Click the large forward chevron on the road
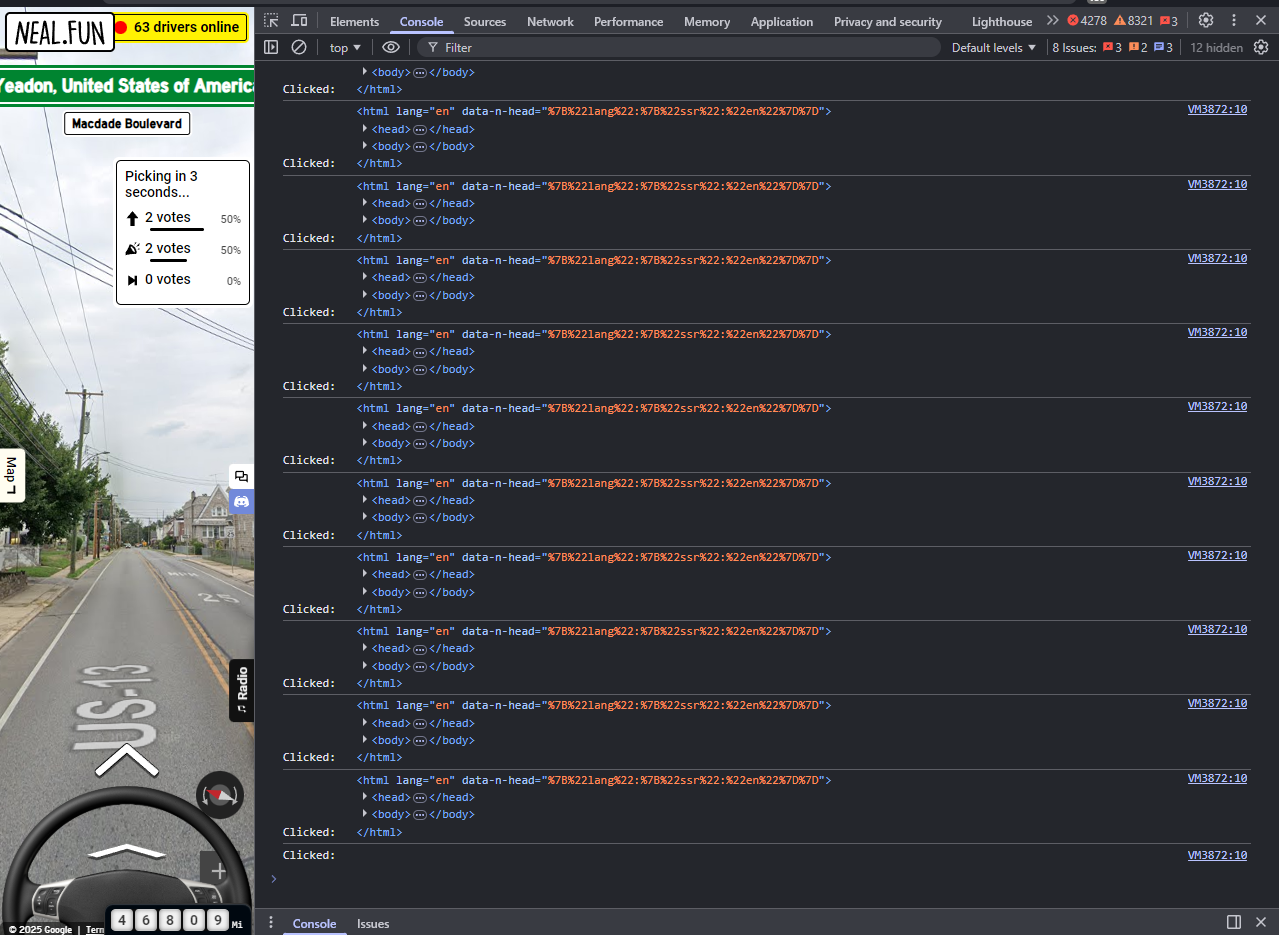This screenshot has width=1279, height=935. (127, 761)
